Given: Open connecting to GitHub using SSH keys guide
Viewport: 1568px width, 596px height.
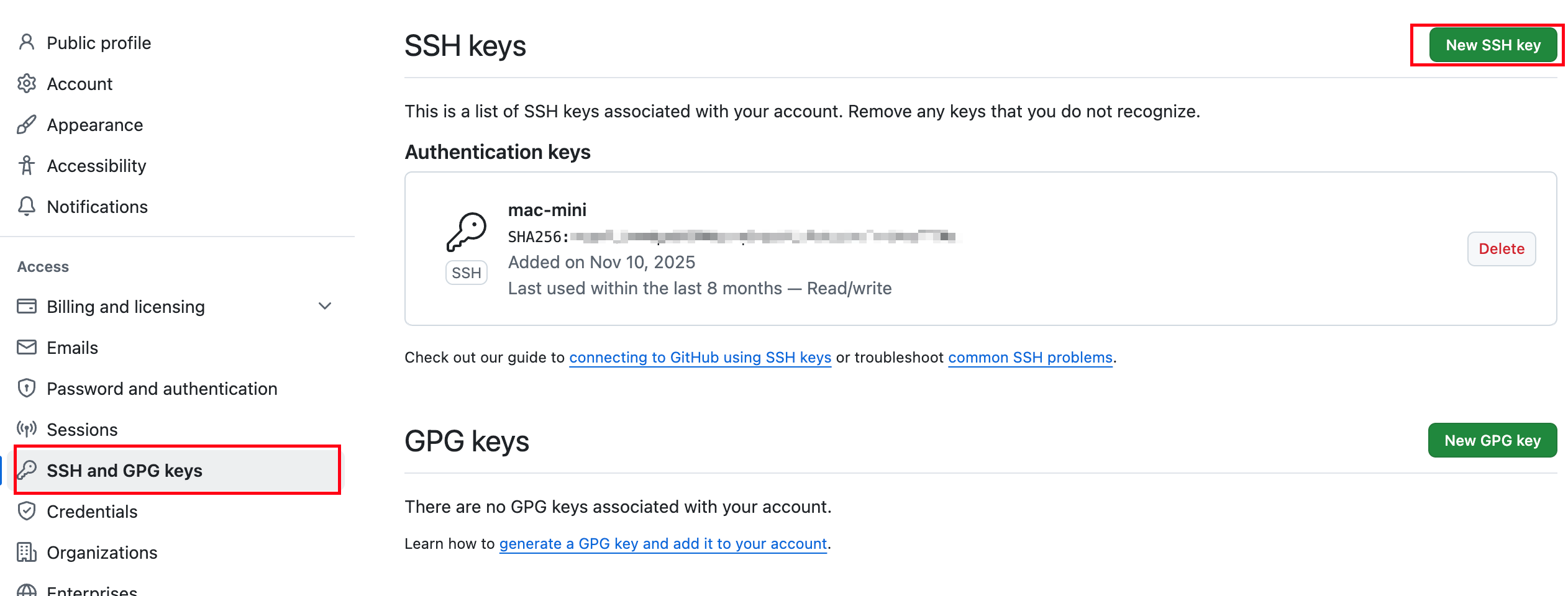Looking at the screenshot, I should point(700,357).
